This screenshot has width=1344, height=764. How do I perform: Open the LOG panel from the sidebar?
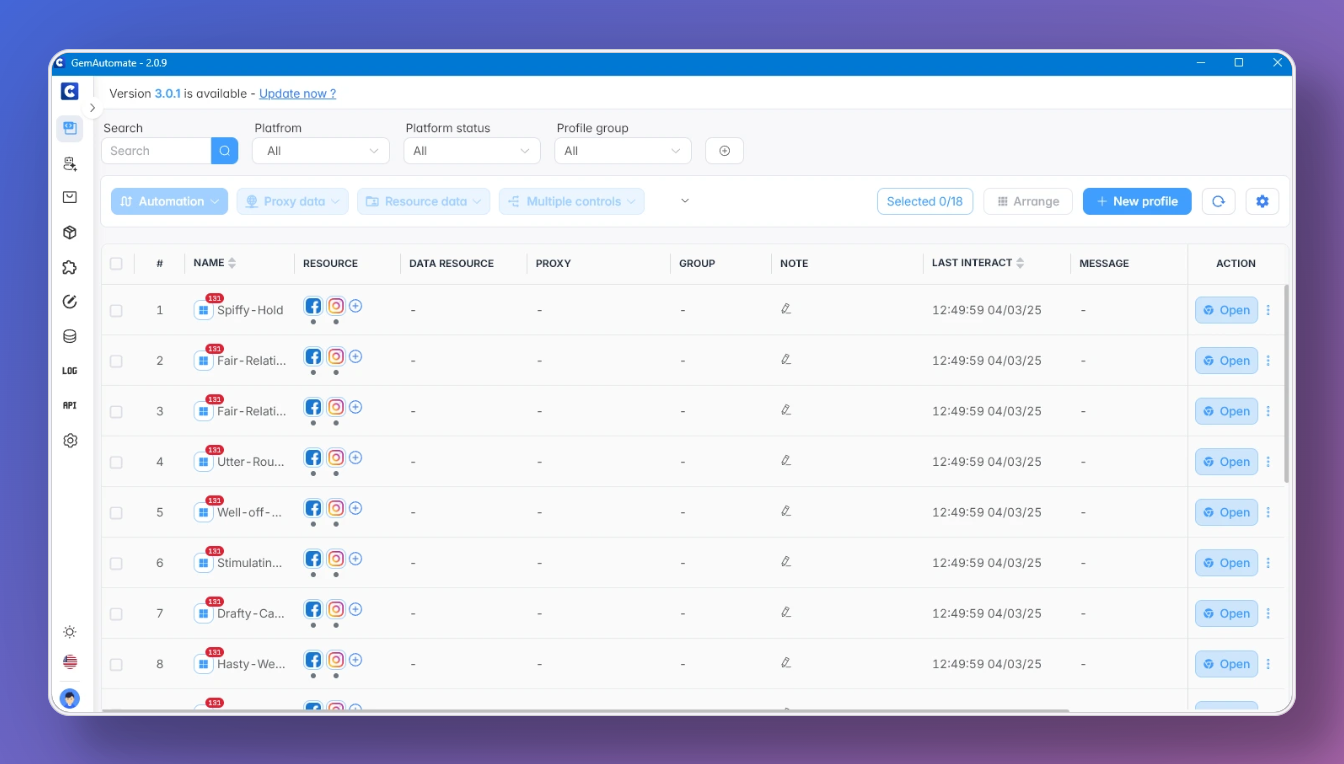[x=69, y=370]
